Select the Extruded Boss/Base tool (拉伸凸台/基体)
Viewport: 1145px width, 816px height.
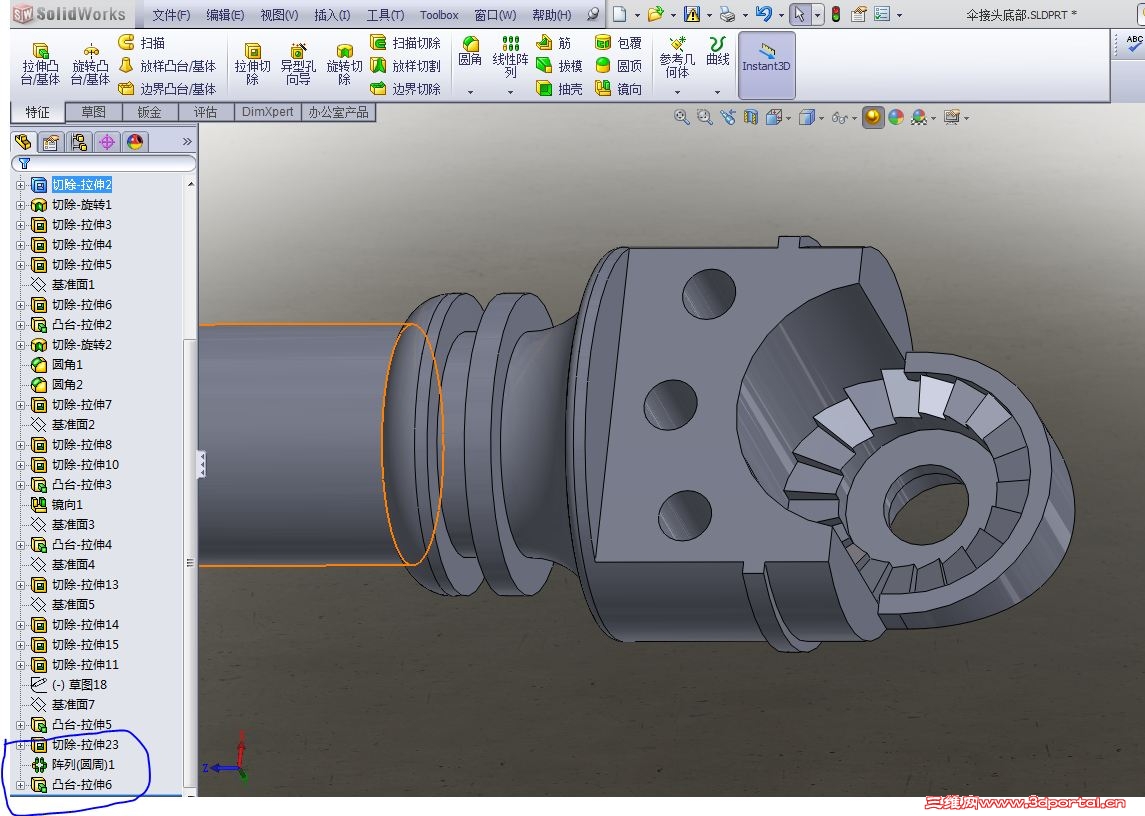(x=40, y=64)
